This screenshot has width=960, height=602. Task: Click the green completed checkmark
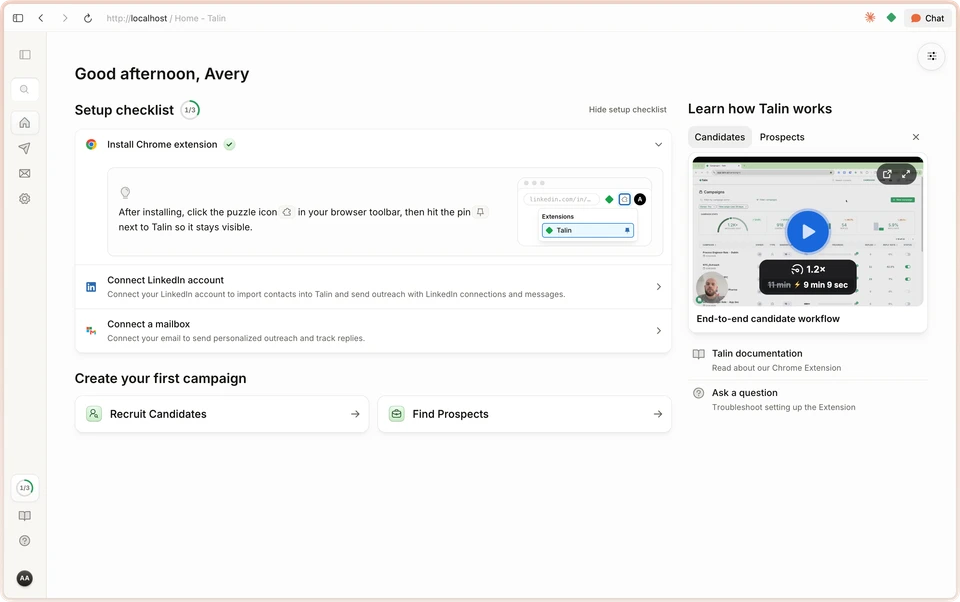pyautogui.click(x=230, y=145)
